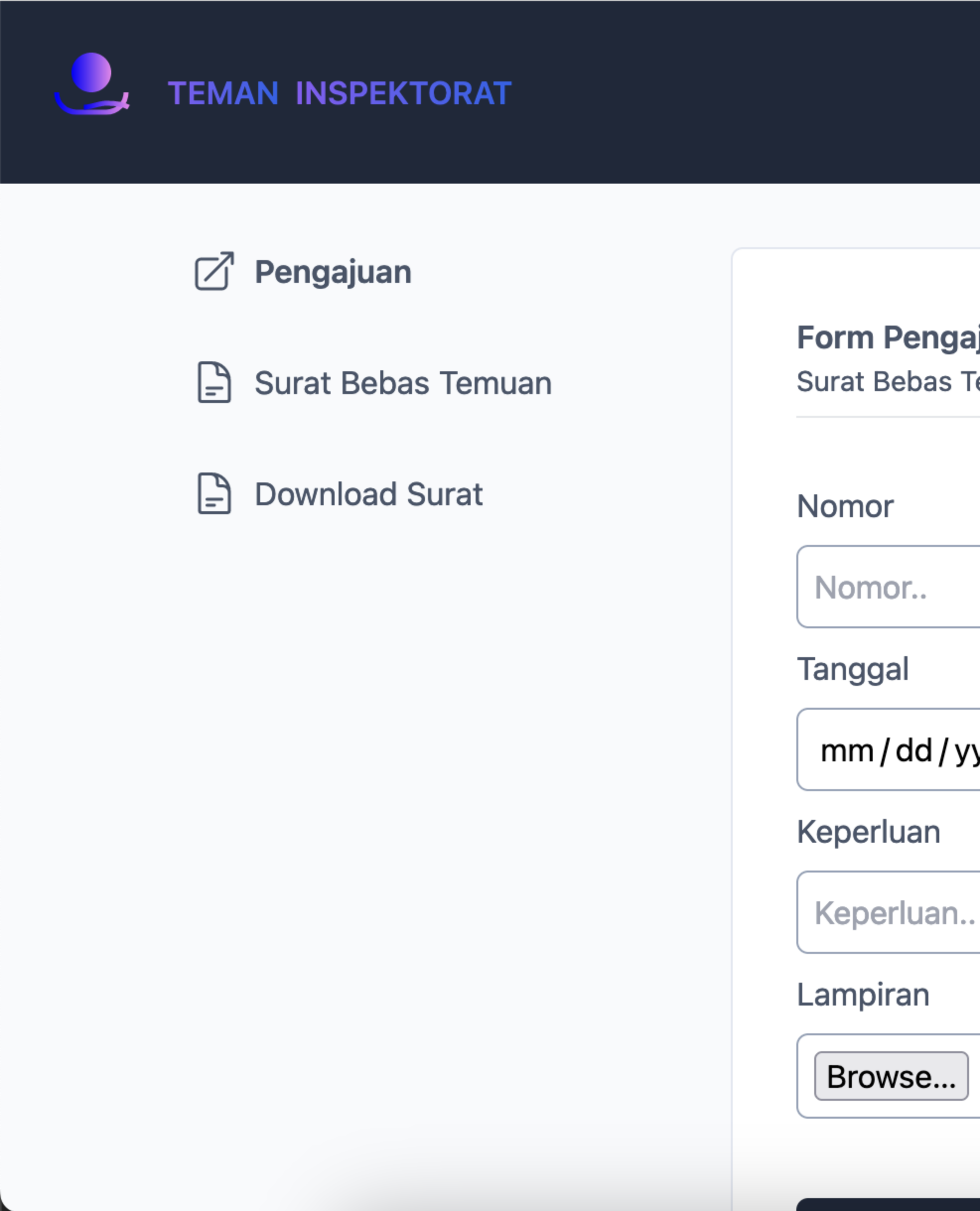Viewport: 980px width, 1211px height.
Task: Open the Pengajuan menu item
Action: 333,272
